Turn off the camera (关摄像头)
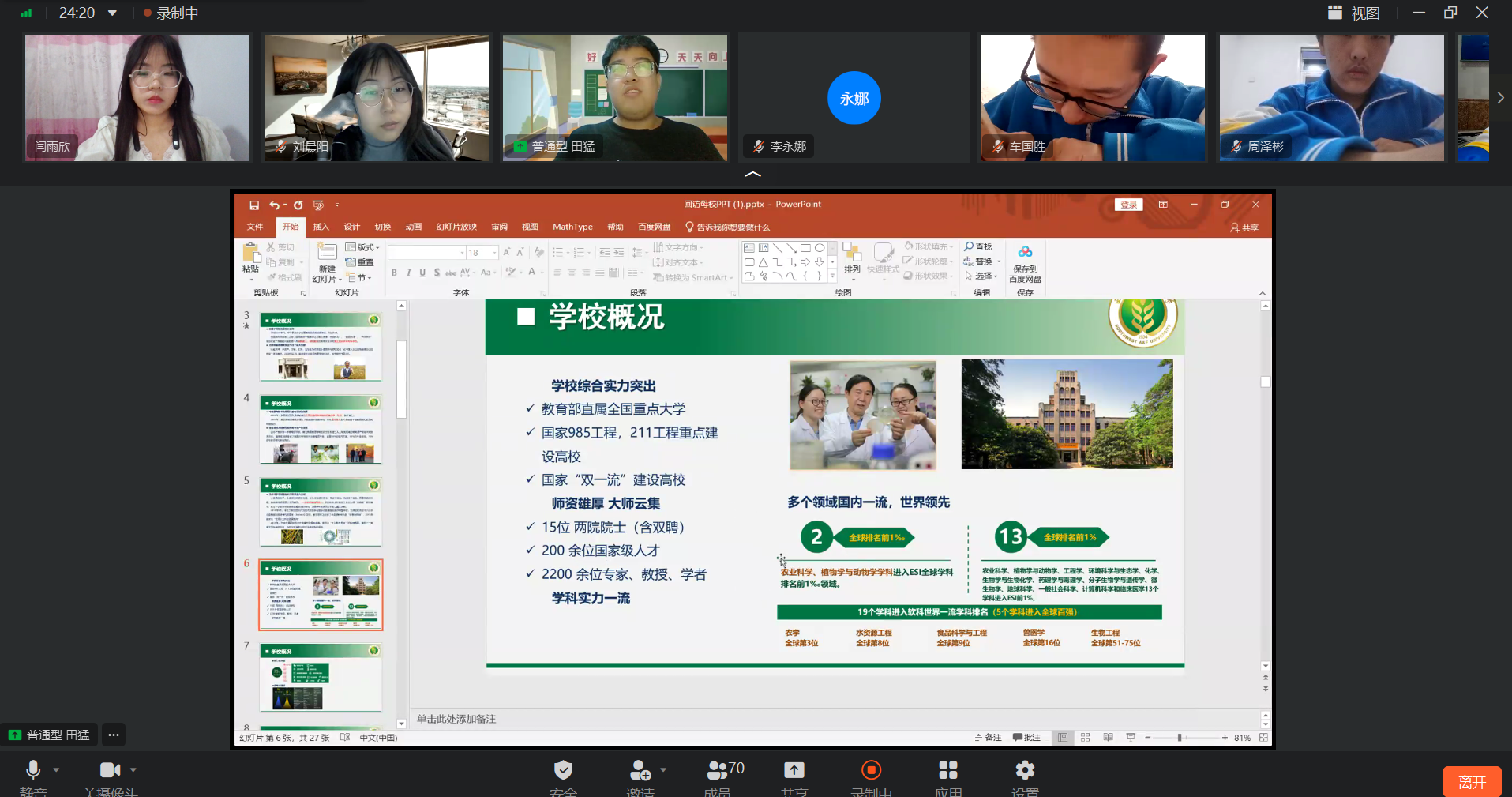This screenshot has width=1512, height=797. [x=109, y=770]
